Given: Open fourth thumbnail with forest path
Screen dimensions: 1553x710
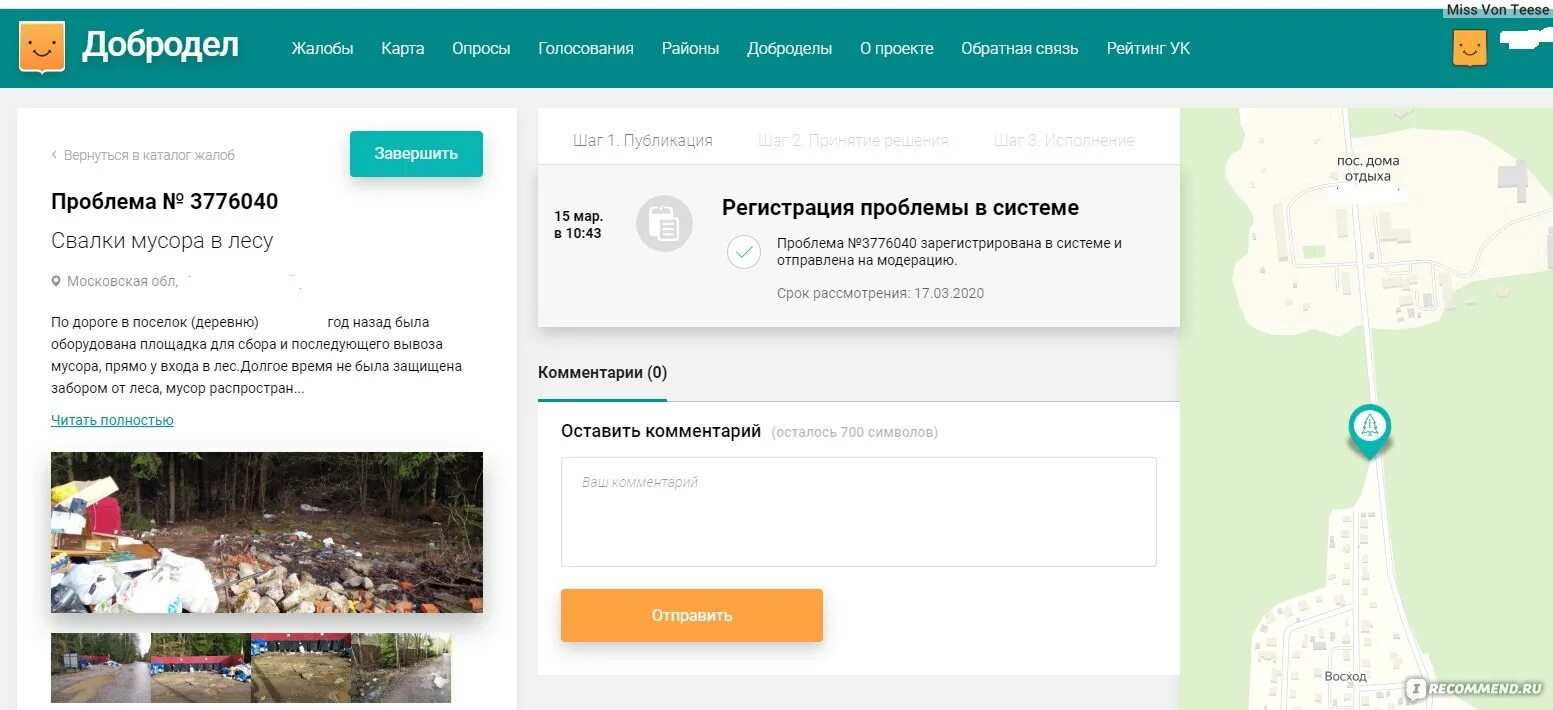Looking at the screenshot, I should coord(401,668).
